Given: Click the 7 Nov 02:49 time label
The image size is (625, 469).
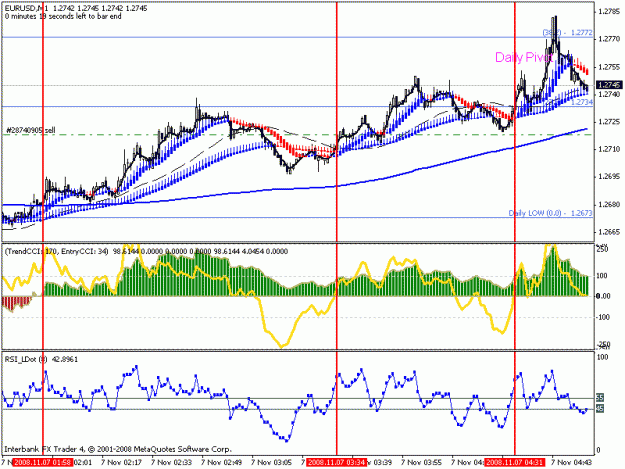Looking at the screenshot, I should tap(222, 463).
